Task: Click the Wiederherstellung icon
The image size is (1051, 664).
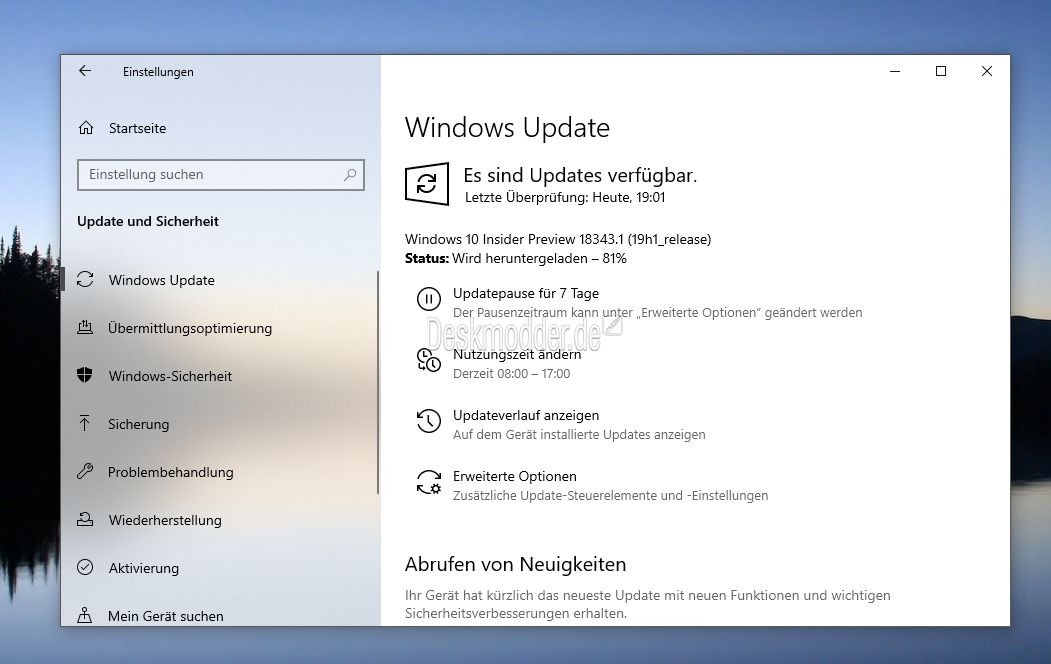Action: [x=85, y=519]
